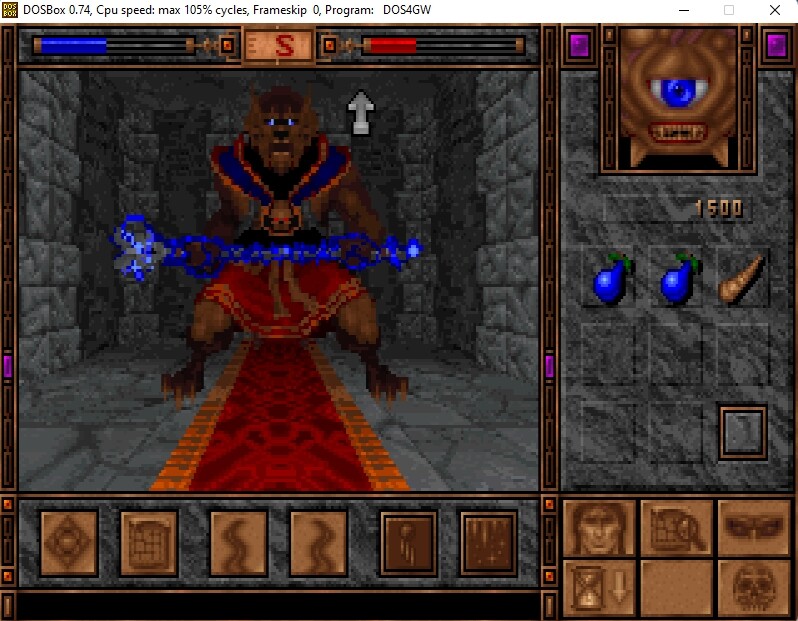Open the one-eyed monster portrait

[677, 98]
